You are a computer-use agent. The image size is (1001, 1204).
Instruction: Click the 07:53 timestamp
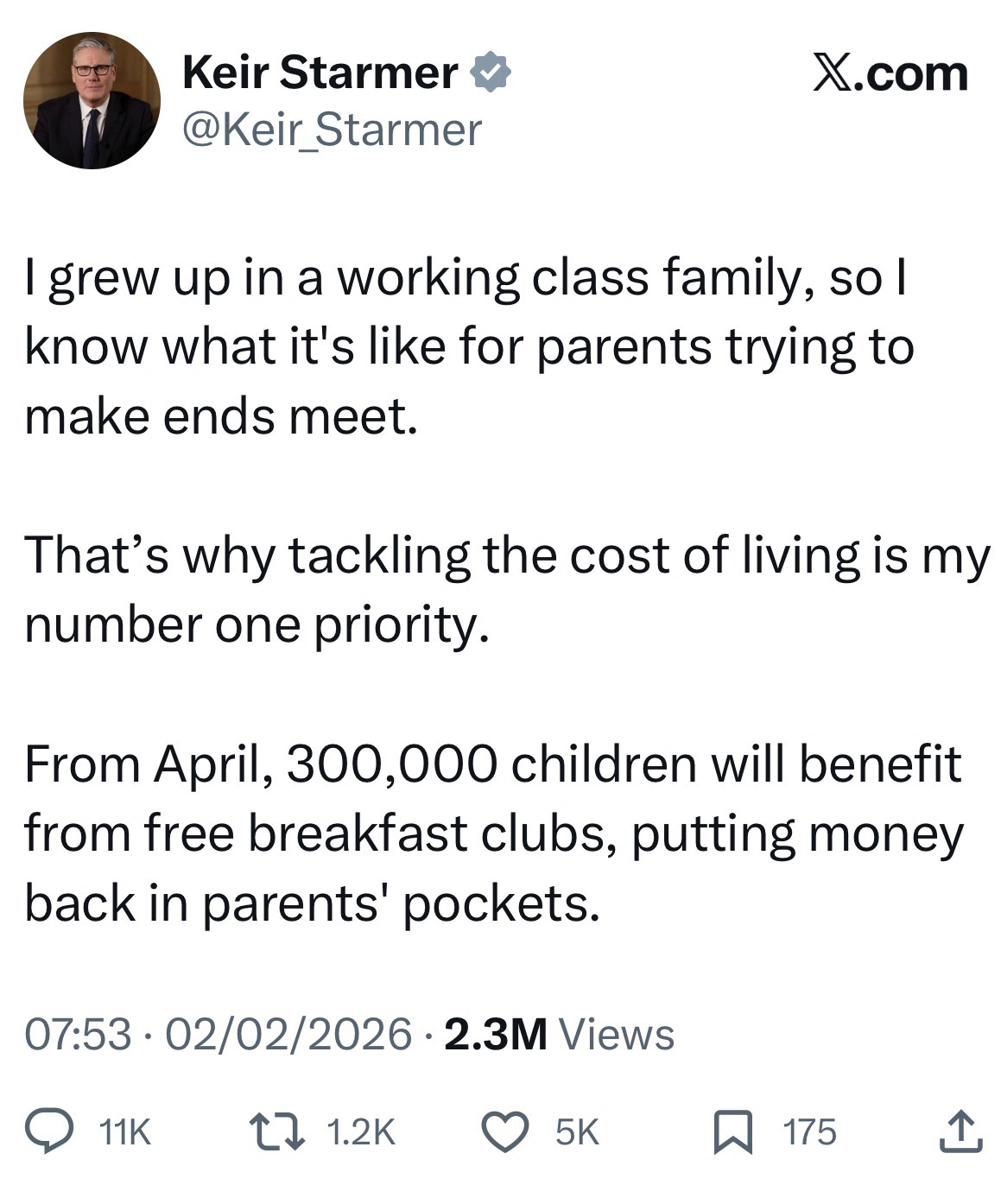(79, 1034)
